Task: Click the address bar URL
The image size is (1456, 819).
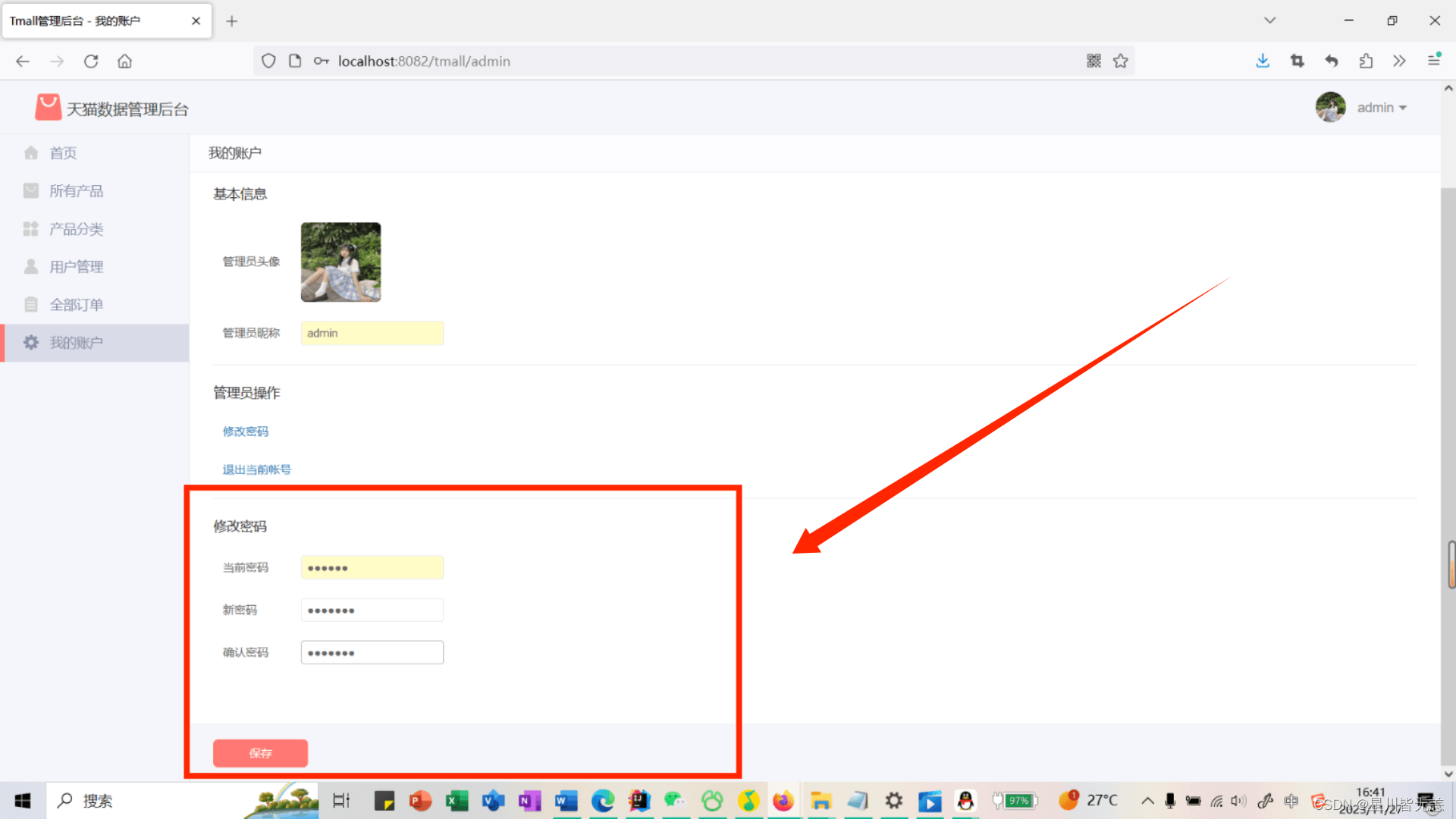Action: (424, 61)
